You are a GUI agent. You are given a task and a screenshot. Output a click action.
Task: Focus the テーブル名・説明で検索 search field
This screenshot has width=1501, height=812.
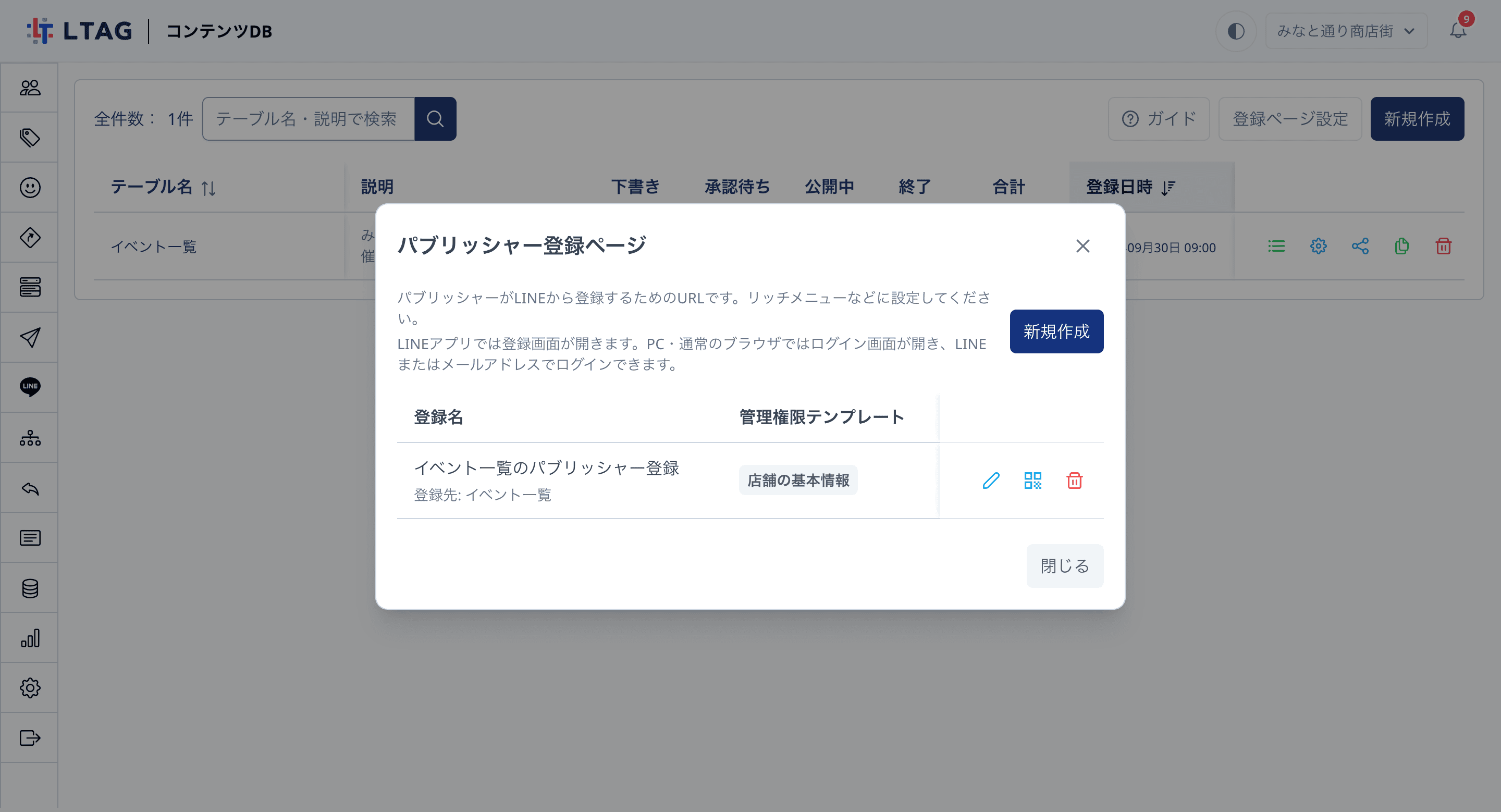308,119
